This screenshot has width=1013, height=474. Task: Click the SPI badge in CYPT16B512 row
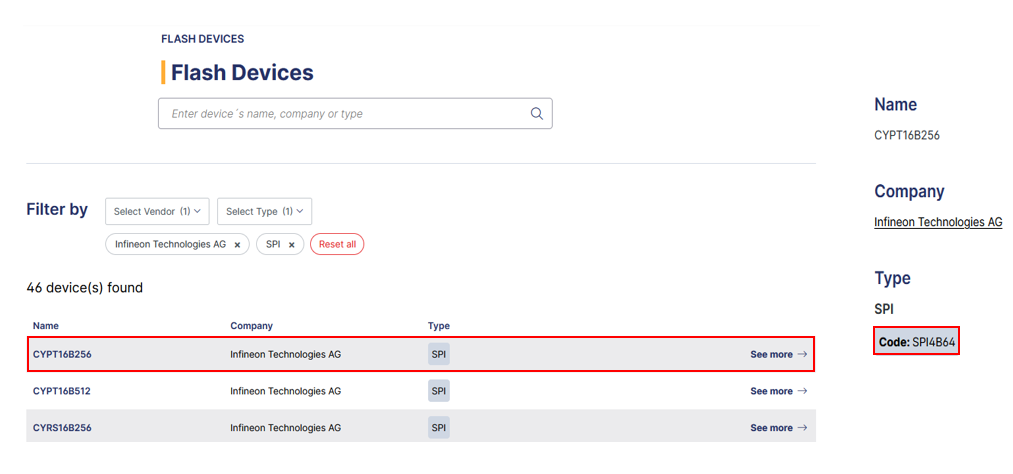[438, 391]
